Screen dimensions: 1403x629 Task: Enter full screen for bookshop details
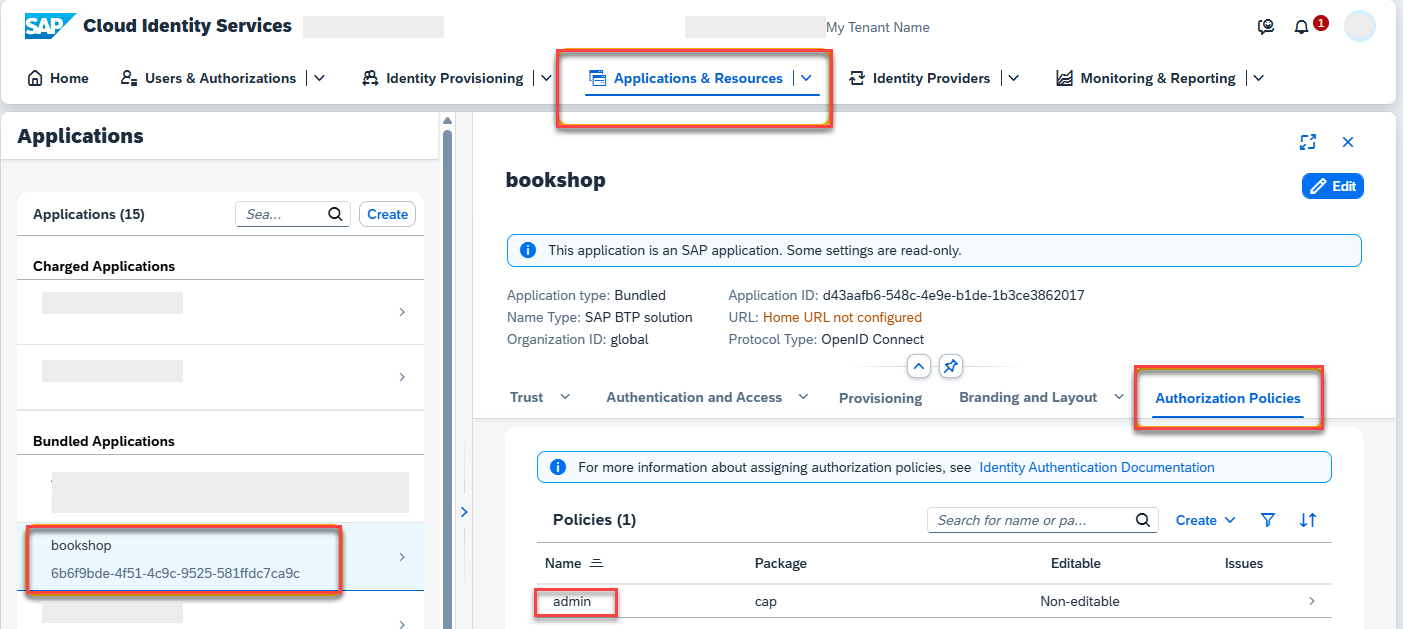point(1308,142)
